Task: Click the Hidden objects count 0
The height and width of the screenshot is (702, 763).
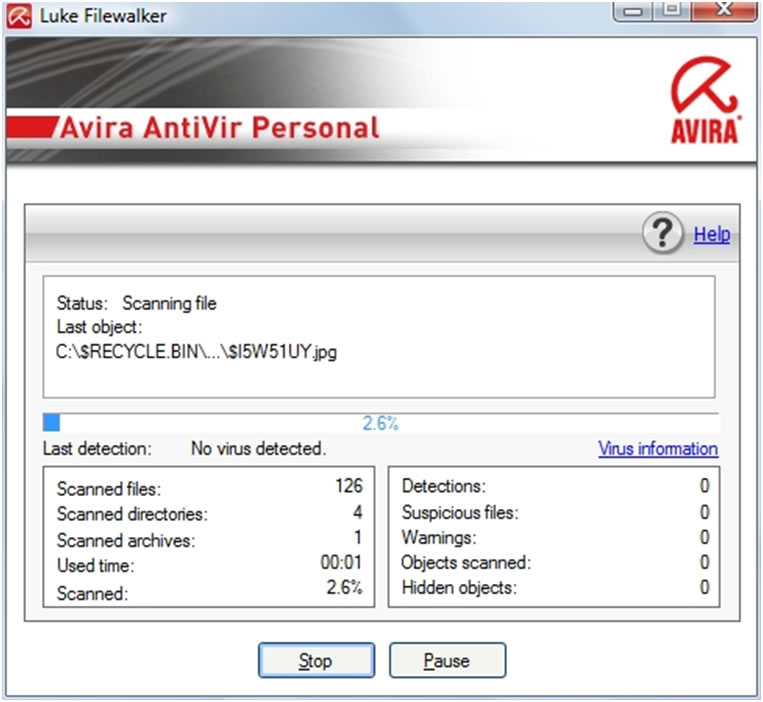Action: [705, 587]
